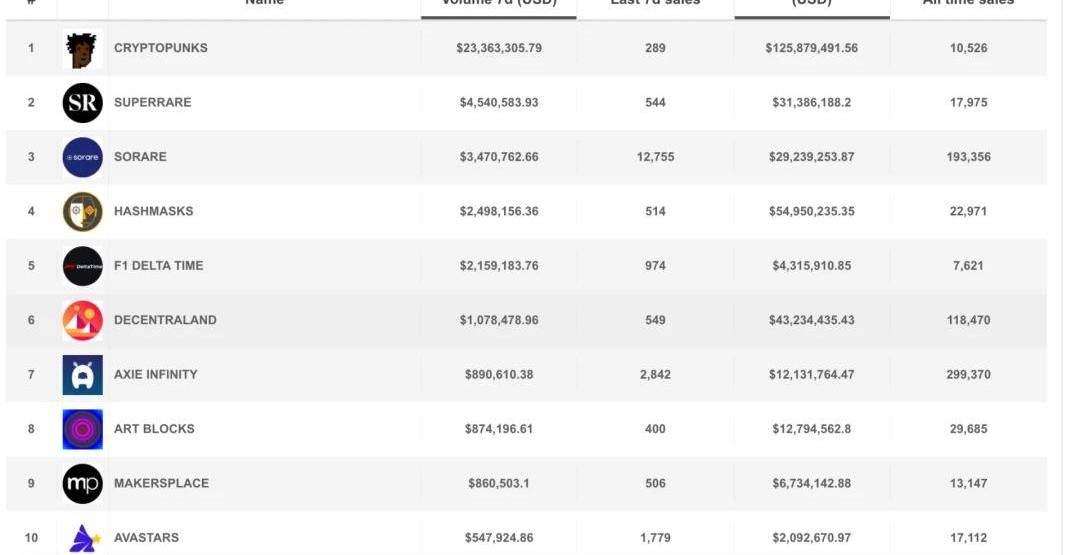Select the Avastars rank number 10
The height and width of the screenshot is (555, 1080).
click(x=31, y=538)
